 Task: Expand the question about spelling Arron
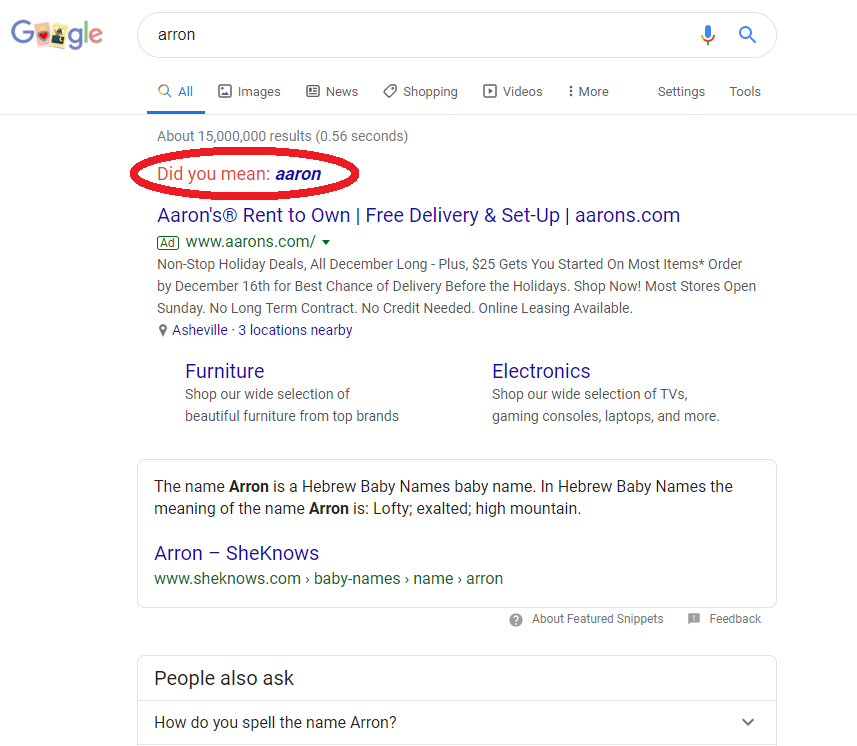(x=746, y=721)
